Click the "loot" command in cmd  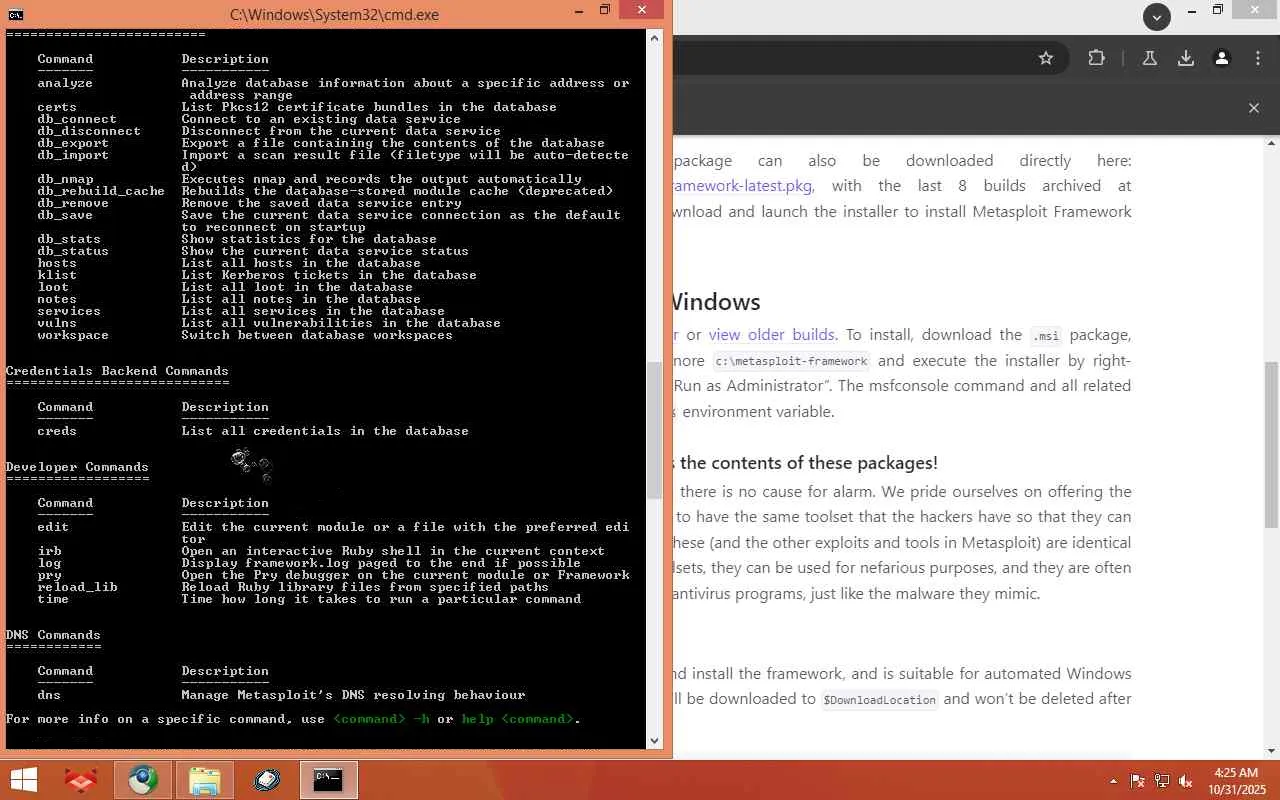pyautogui.click(x=53, y=287)
